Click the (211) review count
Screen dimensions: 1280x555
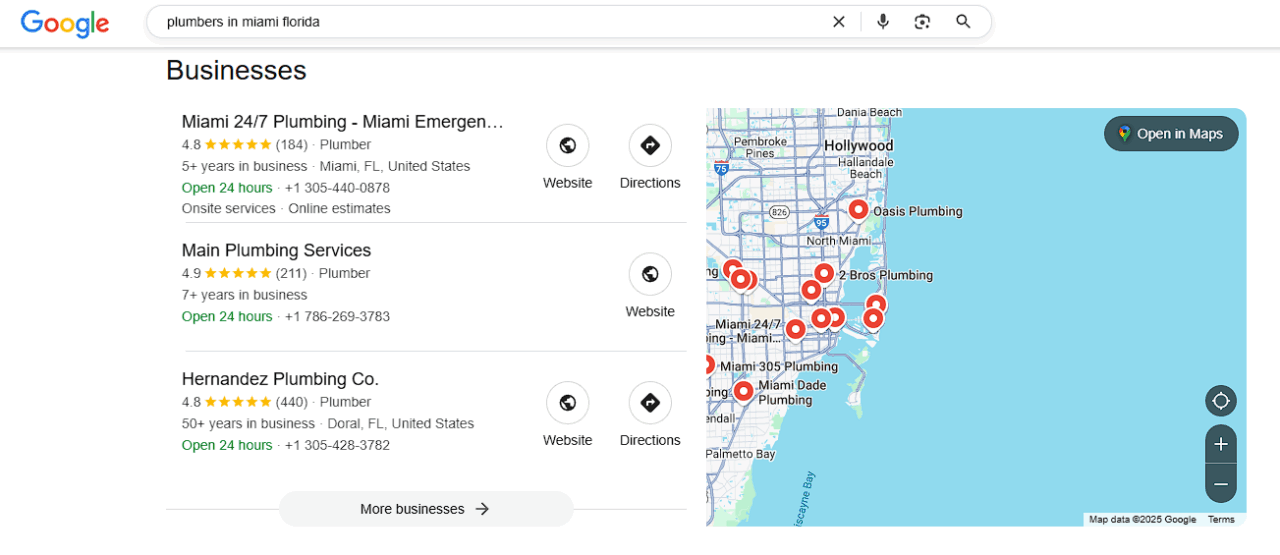pyautogui.click(x=291, y=273)
